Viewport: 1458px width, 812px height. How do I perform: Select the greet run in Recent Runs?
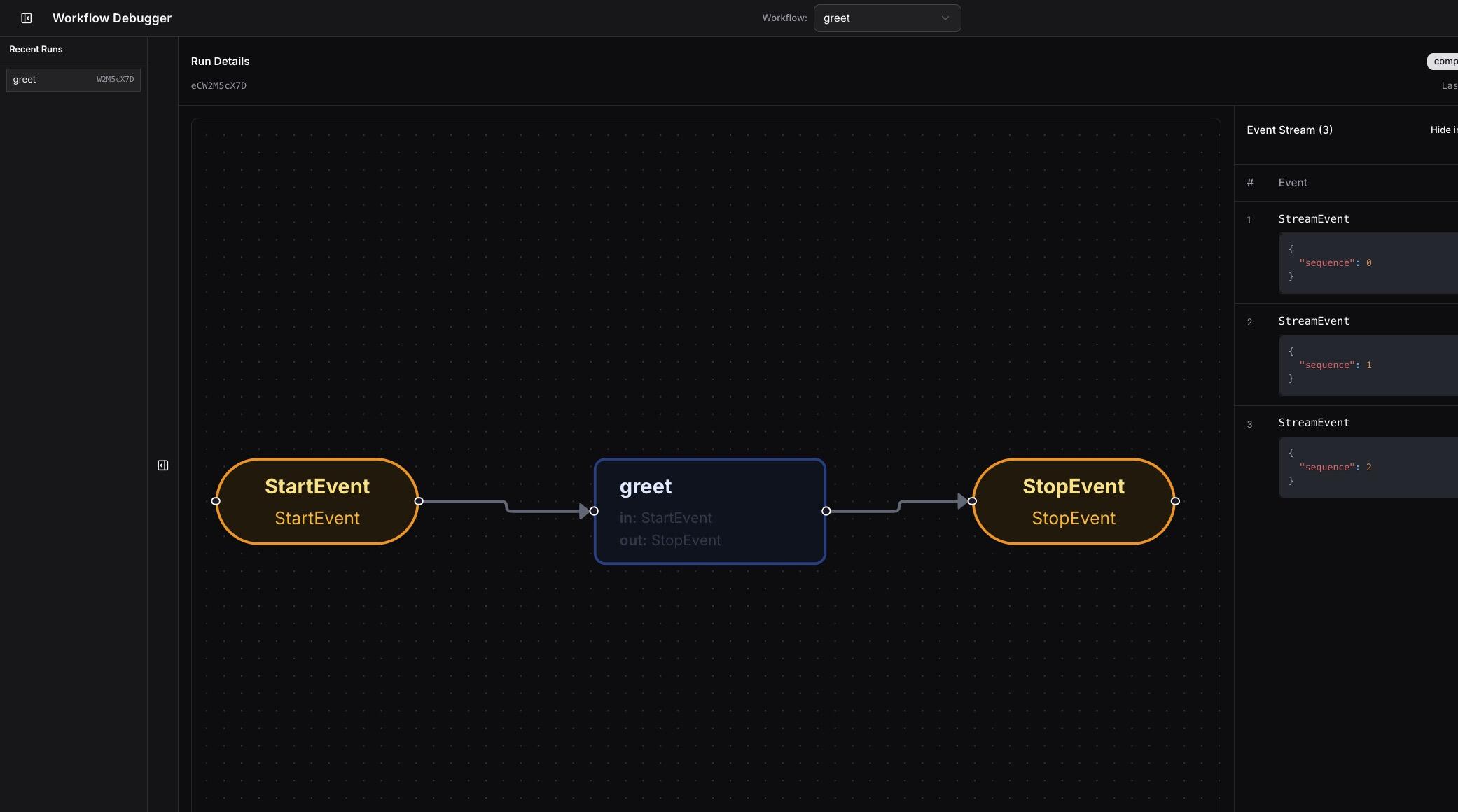pos(74,80)
